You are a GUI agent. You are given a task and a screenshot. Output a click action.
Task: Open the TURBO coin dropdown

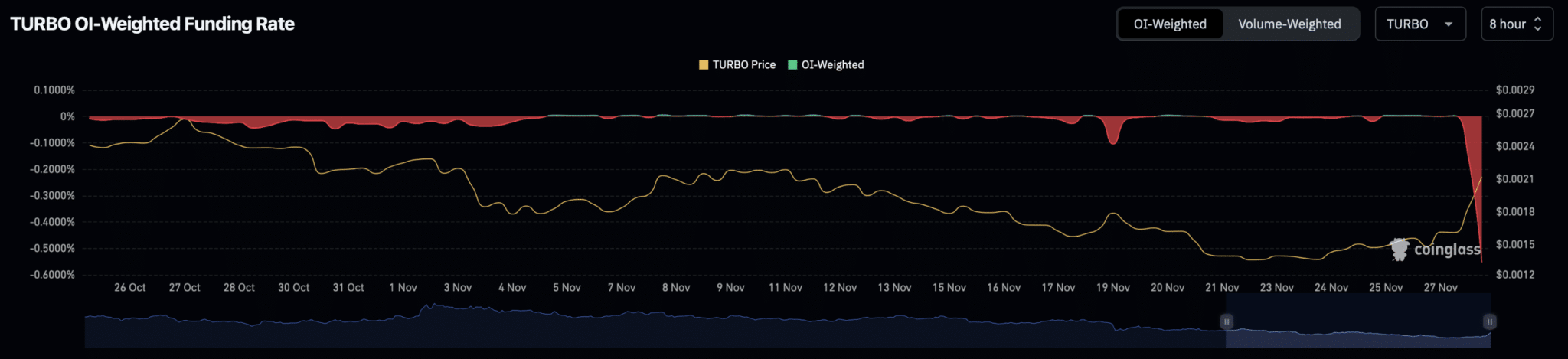tap(1407, 24)
